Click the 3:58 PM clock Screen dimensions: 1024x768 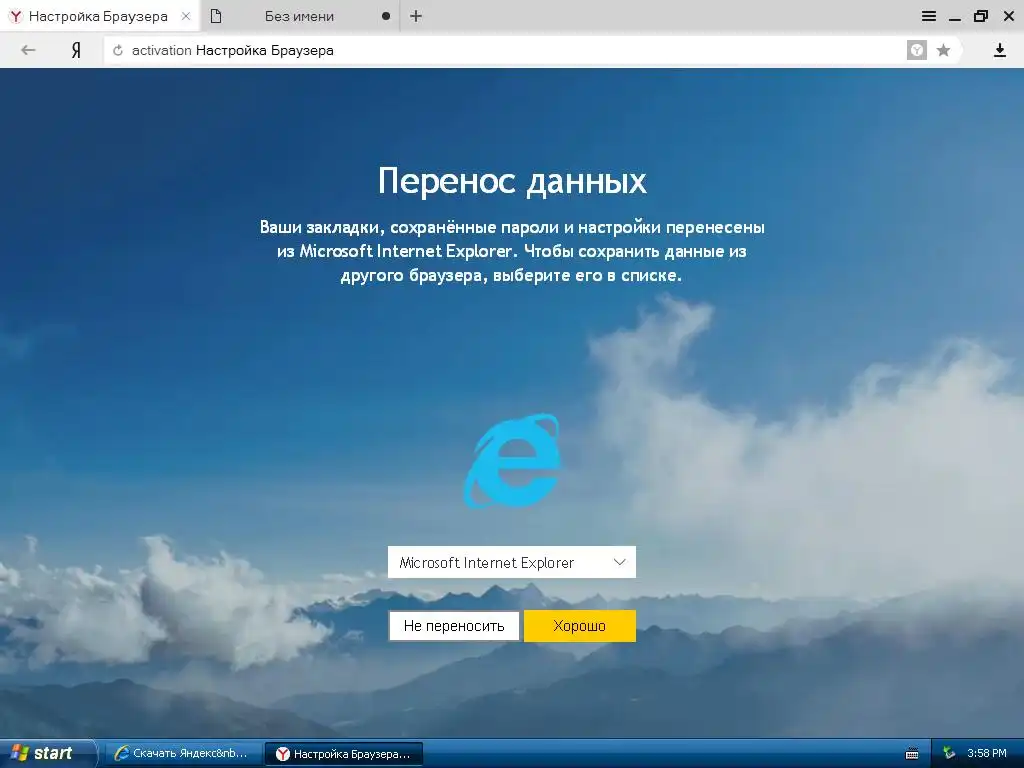(x=986, y=753)
